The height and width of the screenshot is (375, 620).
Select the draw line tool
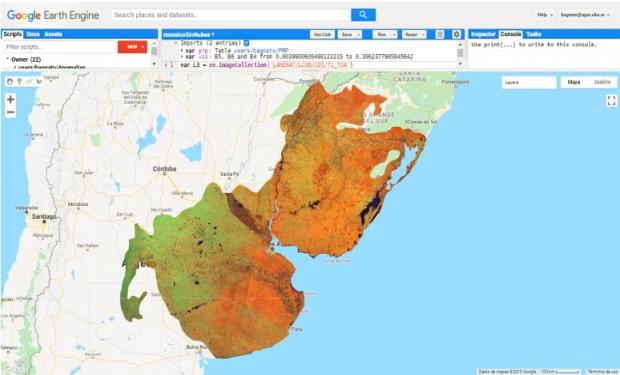pos(29,81)
